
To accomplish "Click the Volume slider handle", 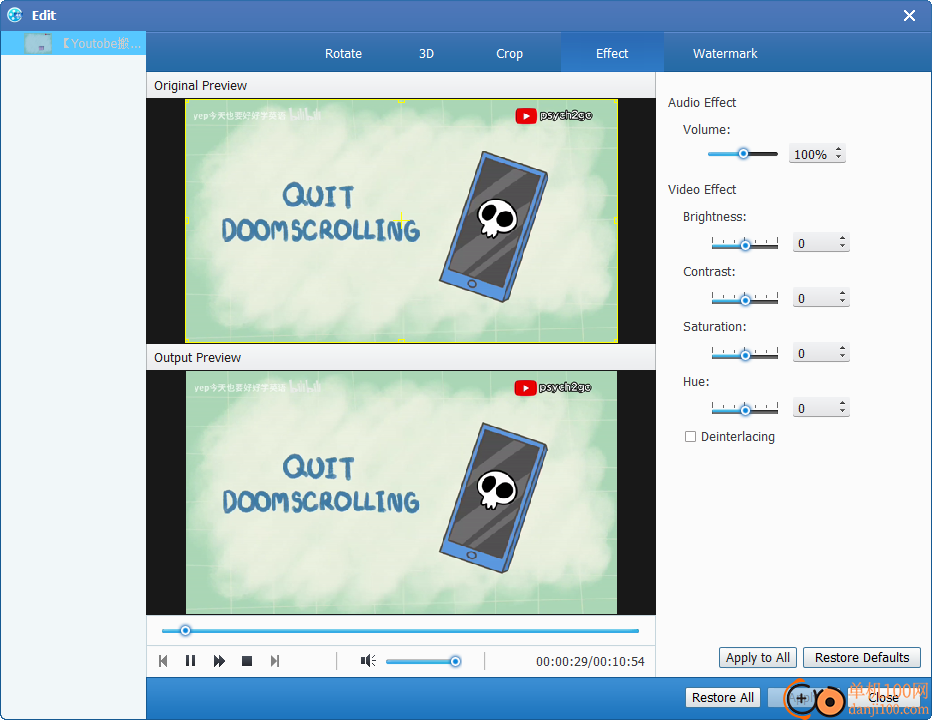I will click(x=743, y=154).
